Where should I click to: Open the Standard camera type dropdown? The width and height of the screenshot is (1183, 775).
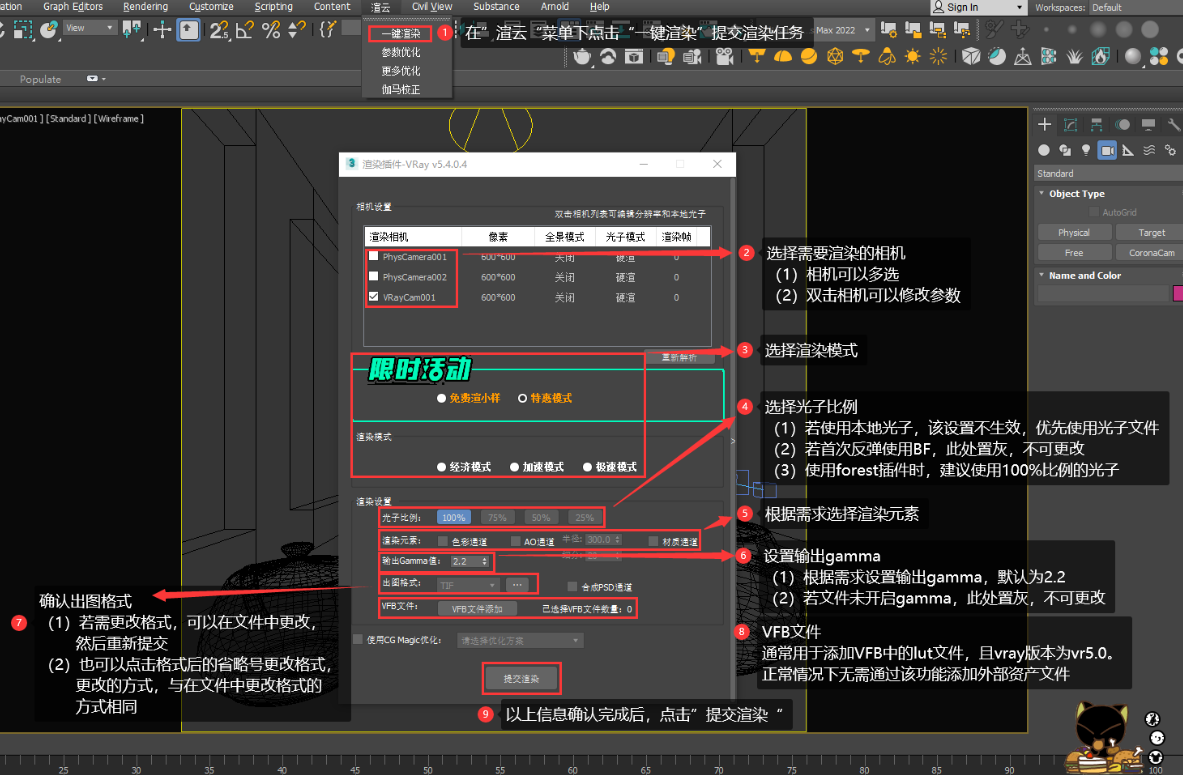[x=1109, y=174]
